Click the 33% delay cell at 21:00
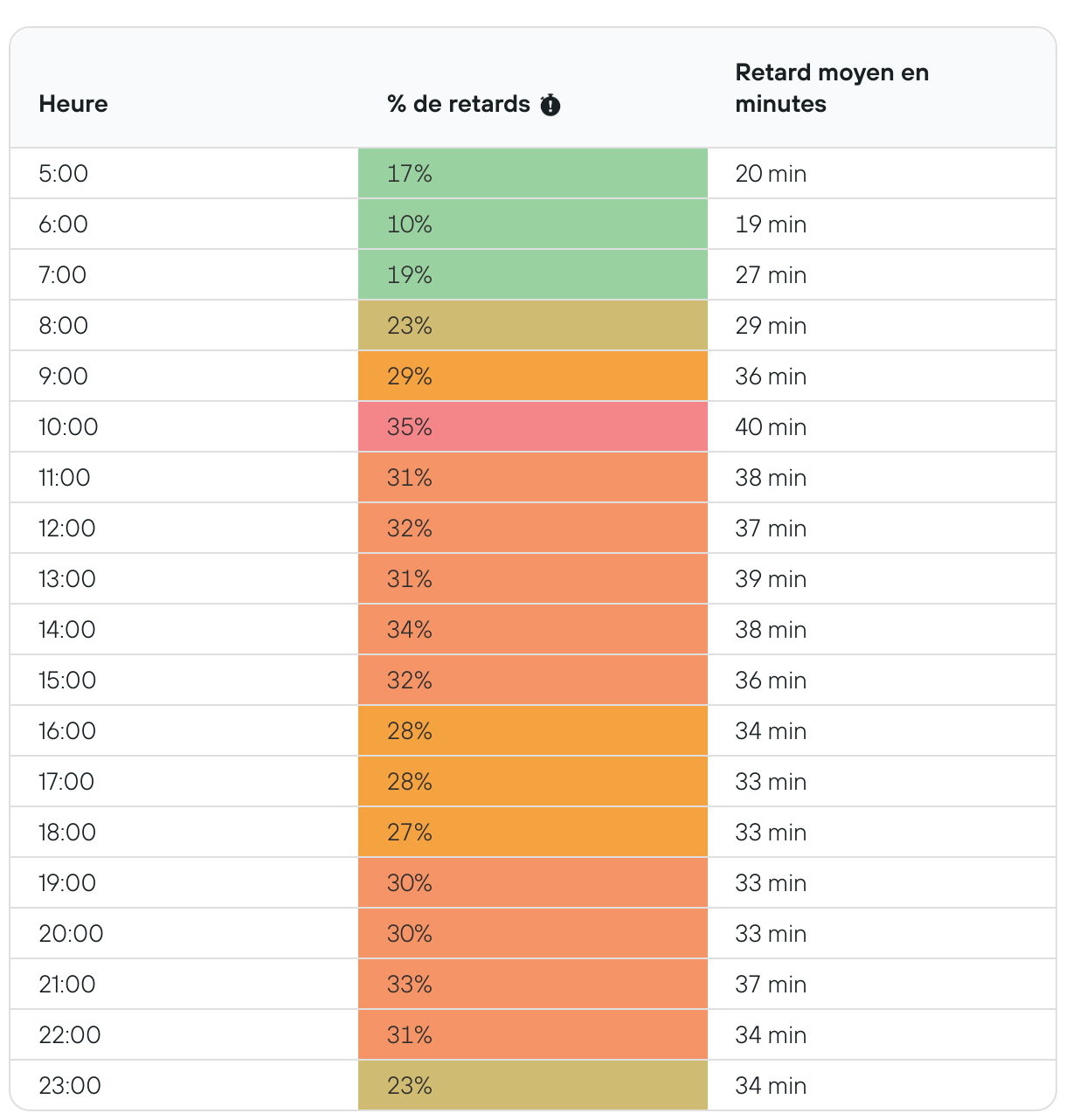The height and width of the screenshot is (1120, 1066). [x=532, y=985]
